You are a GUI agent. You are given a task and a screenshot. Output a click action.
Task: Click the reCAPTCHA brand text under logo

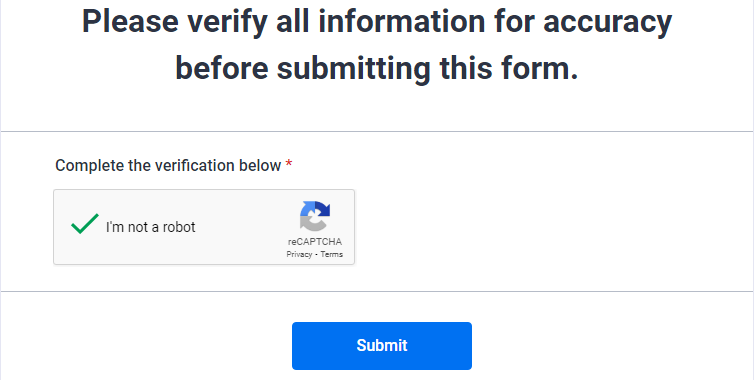coord(315,242)
